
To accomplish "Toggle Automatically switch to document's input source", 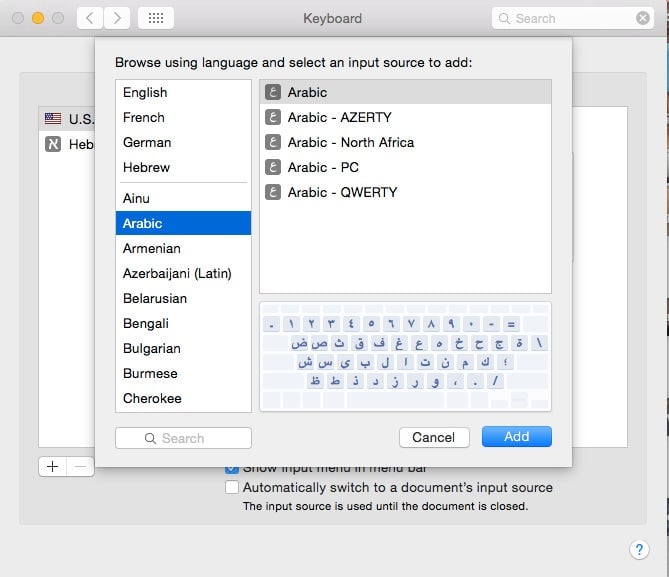I will point(232,487).
